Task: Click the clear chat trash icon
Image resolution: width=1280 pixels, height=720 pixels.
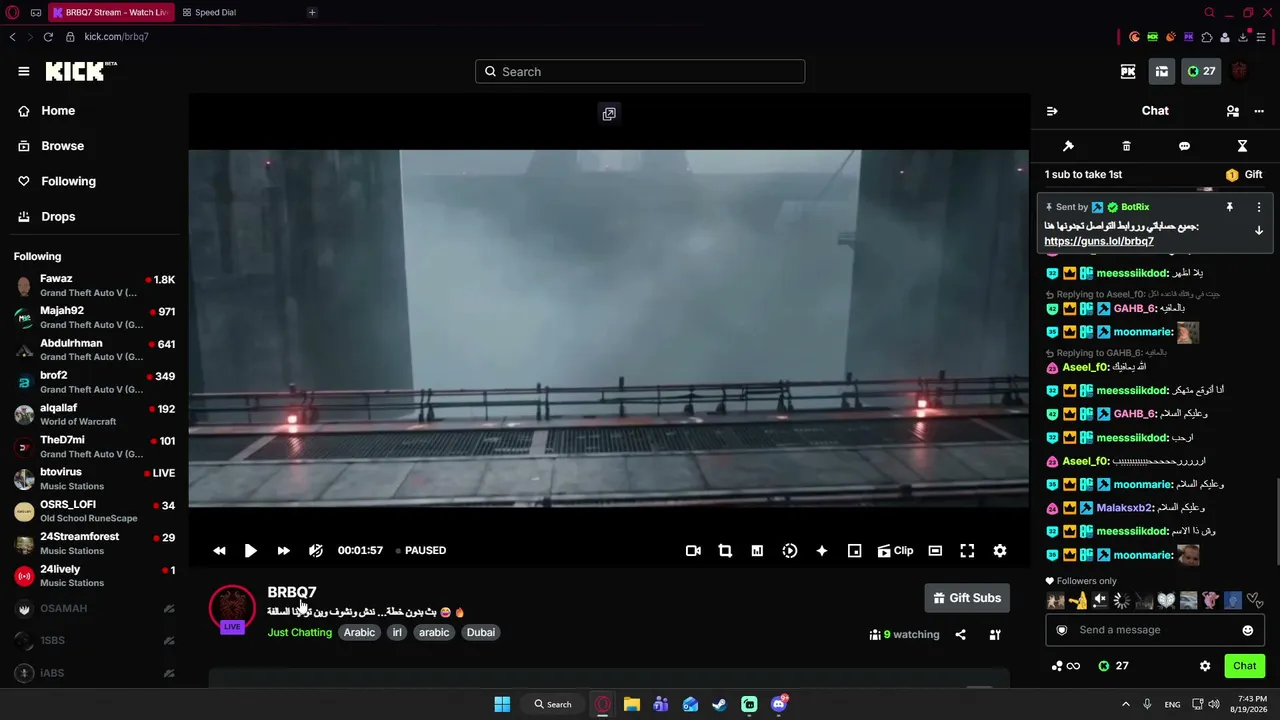Action: pos(1126,146)
